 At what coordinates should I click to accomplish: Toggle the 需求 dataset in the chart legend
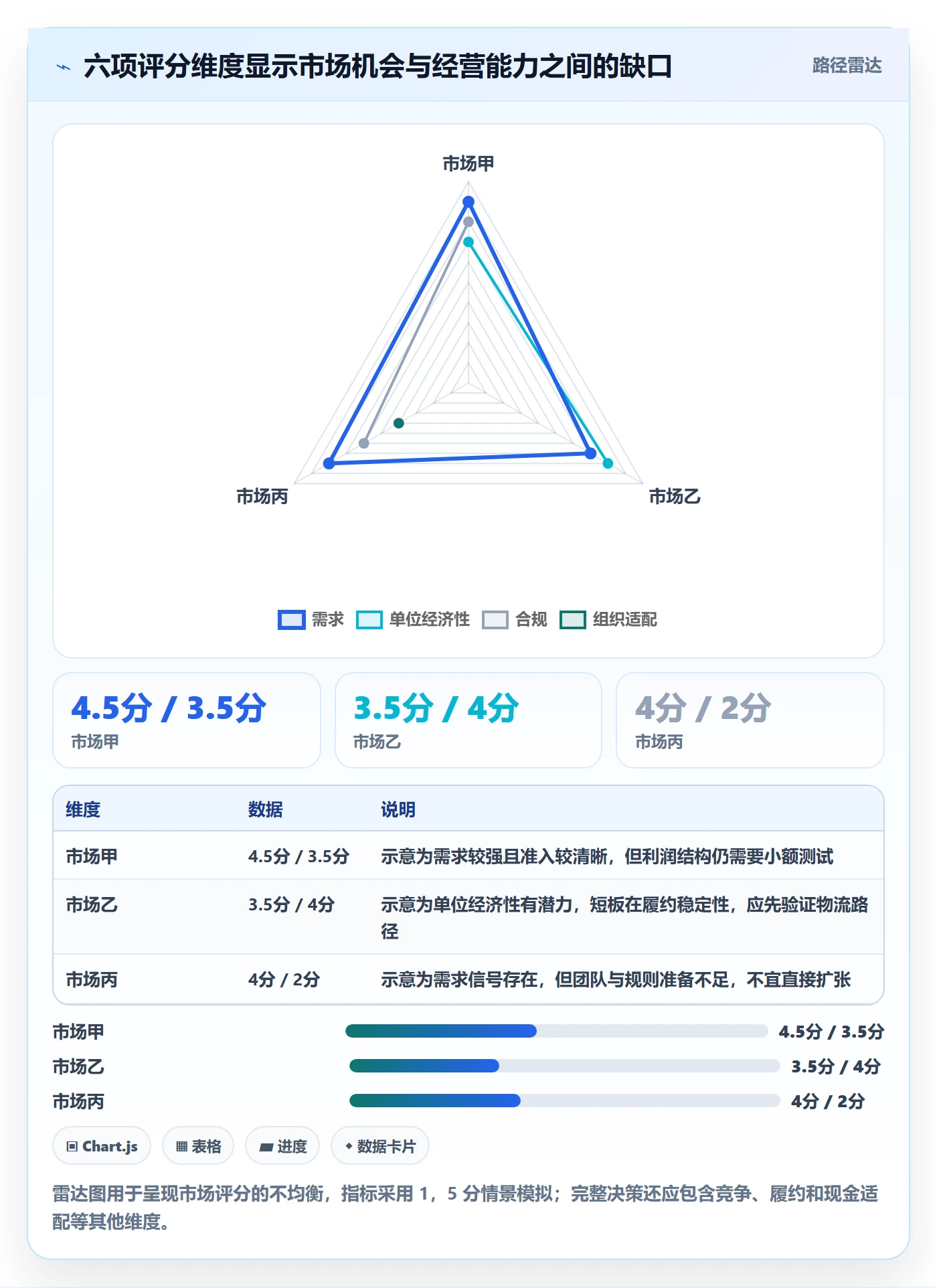(311, 619)
